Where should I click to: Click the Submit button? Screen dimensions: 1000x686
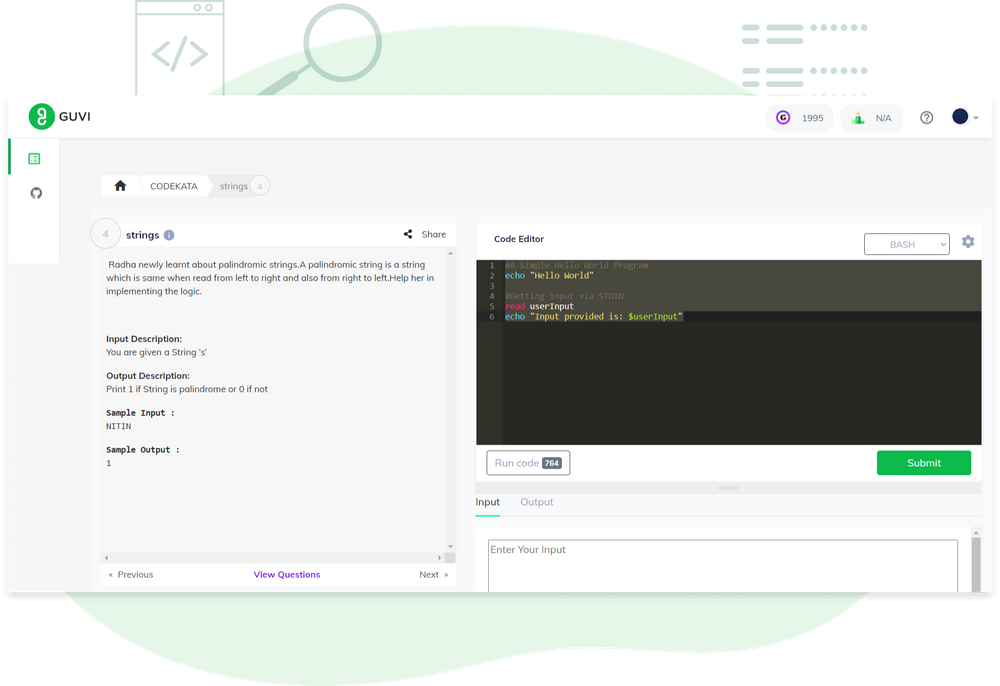(923, 462)
